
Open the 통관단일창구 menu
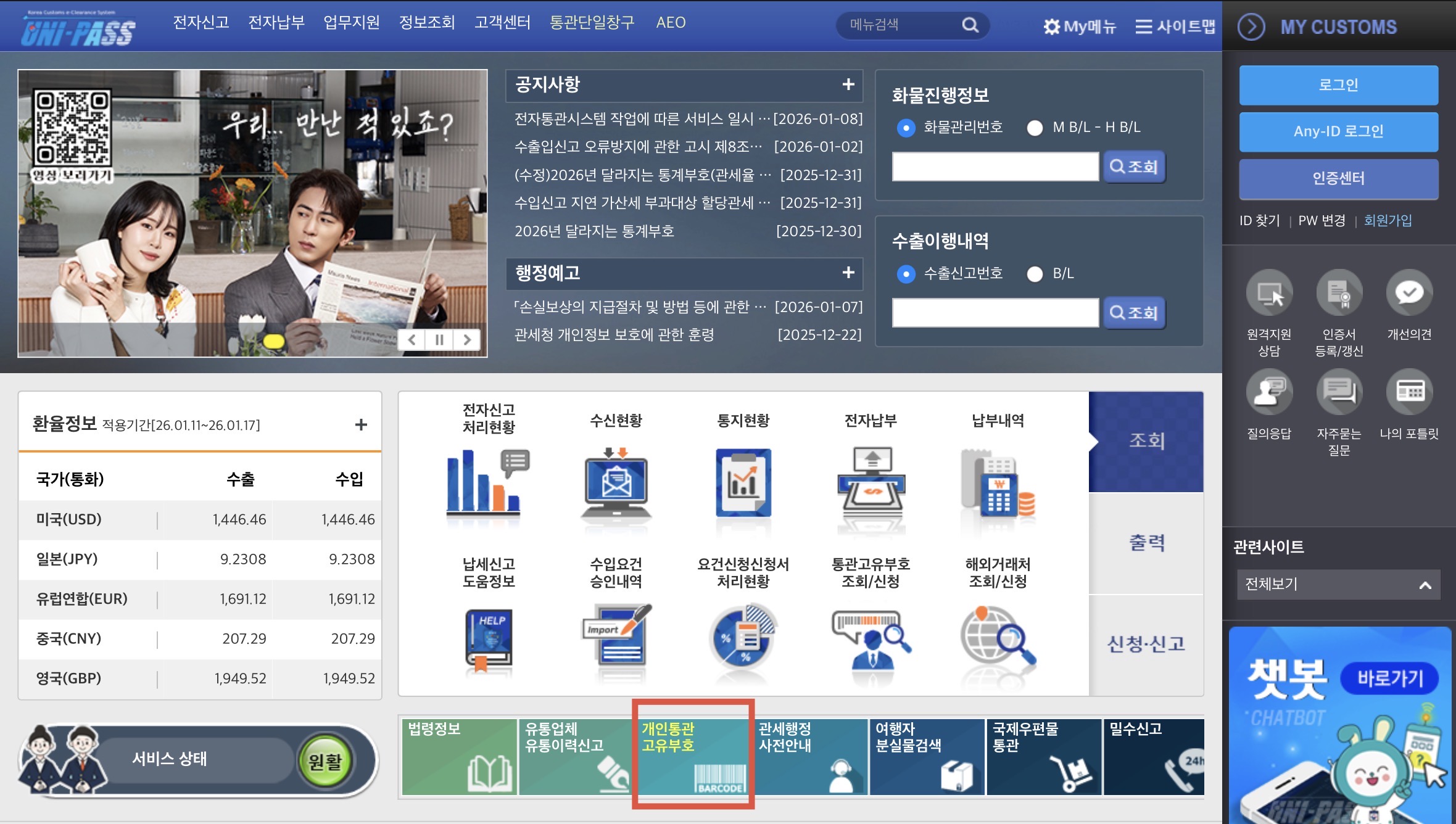pyautogui.click(x=592, y=23)
